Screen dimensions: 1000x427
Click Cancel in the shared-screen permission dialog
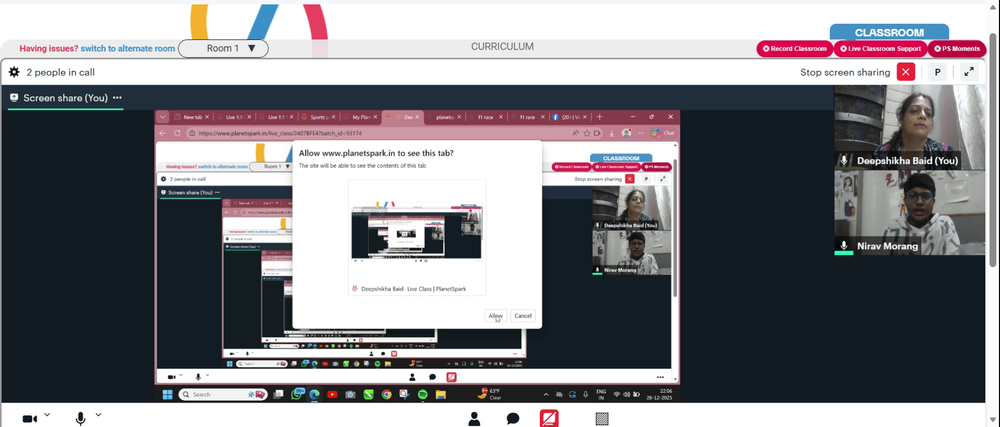pyautogui.click(x=523, y=315)
